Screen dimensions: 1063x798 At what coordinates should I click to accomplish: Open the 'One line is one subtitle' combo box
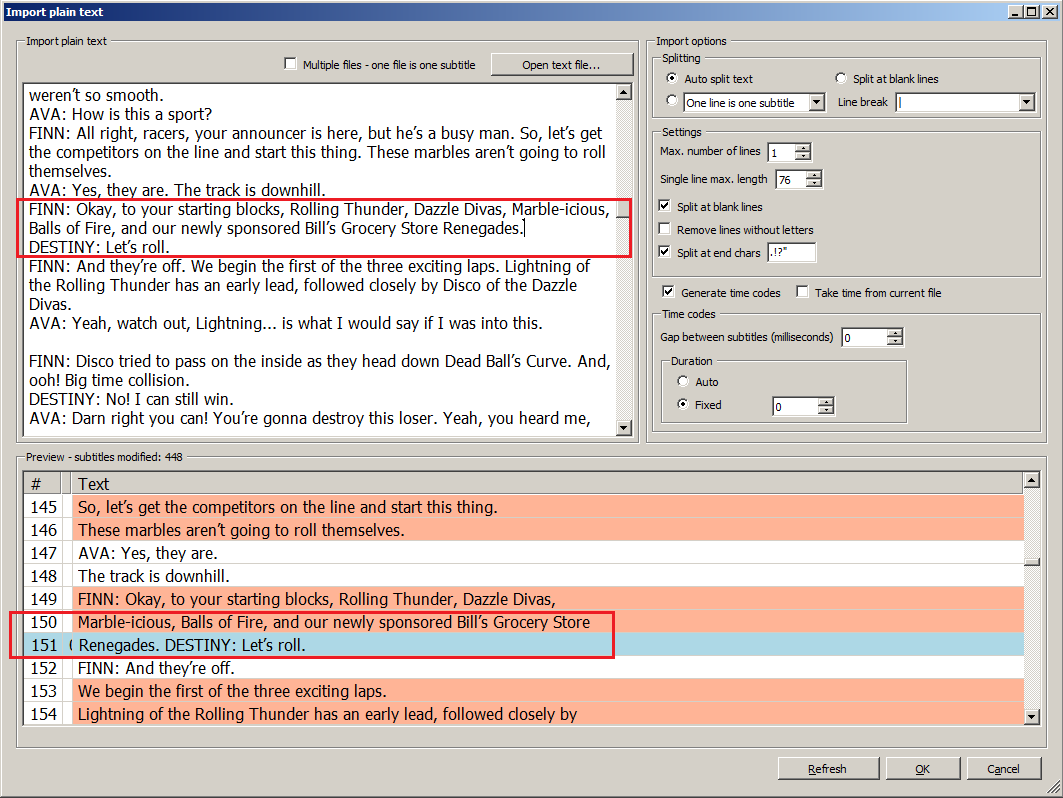pos(817,102)
